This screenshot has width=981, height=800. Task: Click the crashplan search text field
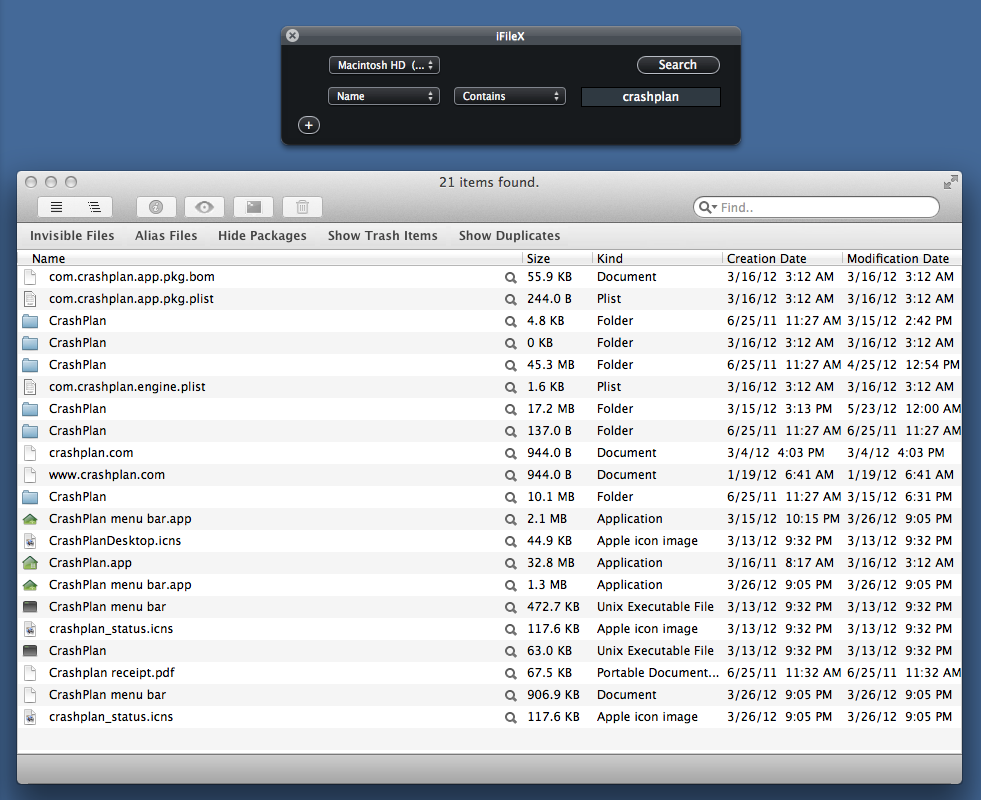click(651, 97)
